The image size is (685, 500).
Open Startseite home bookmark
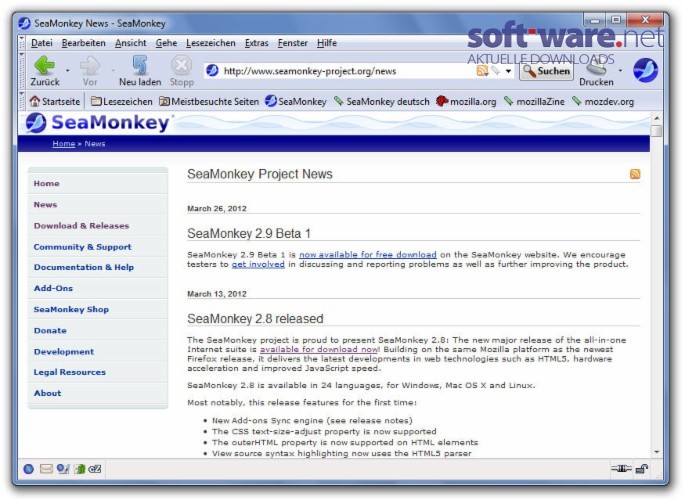[55, 101]
